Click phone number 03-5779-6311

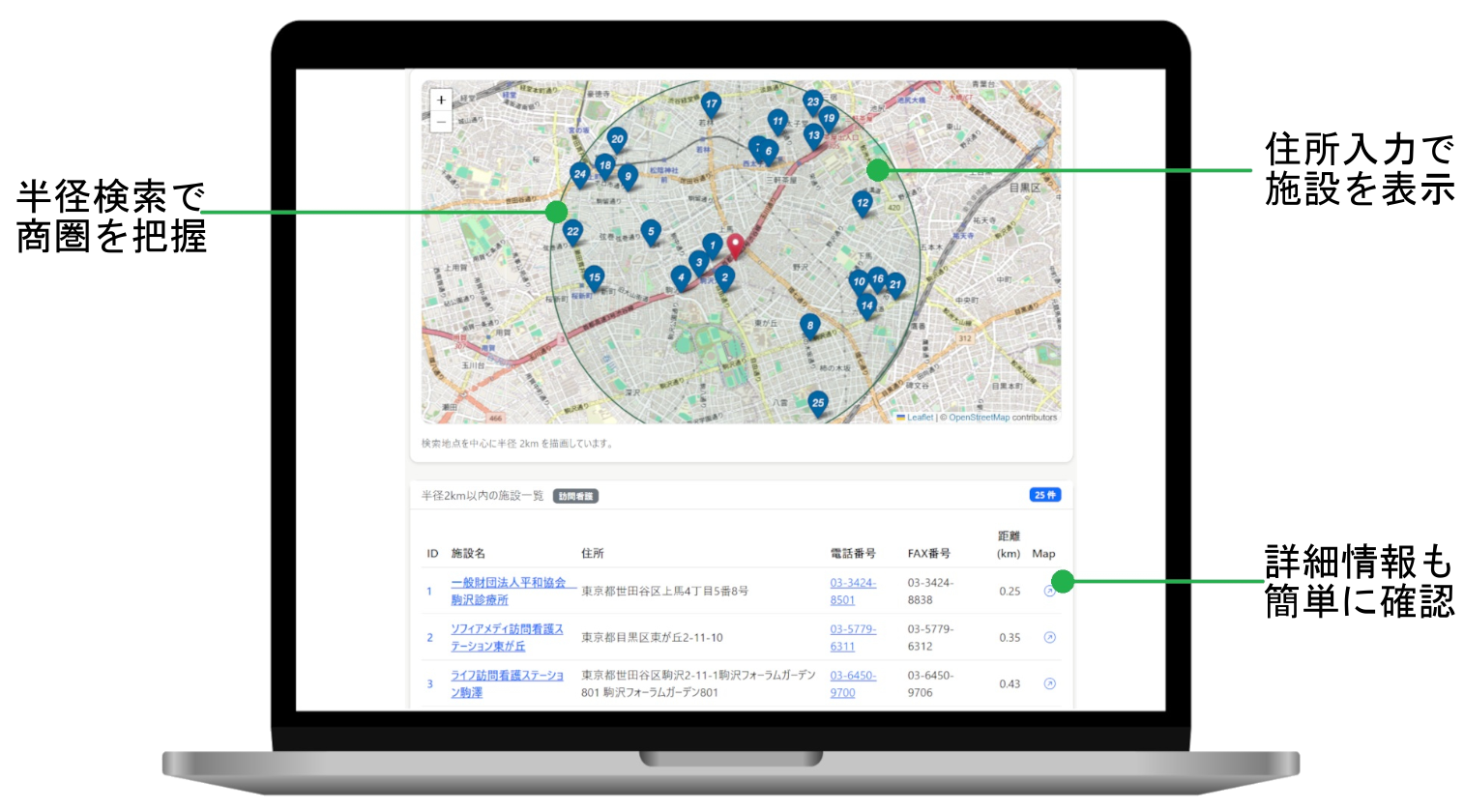point(852,629)
